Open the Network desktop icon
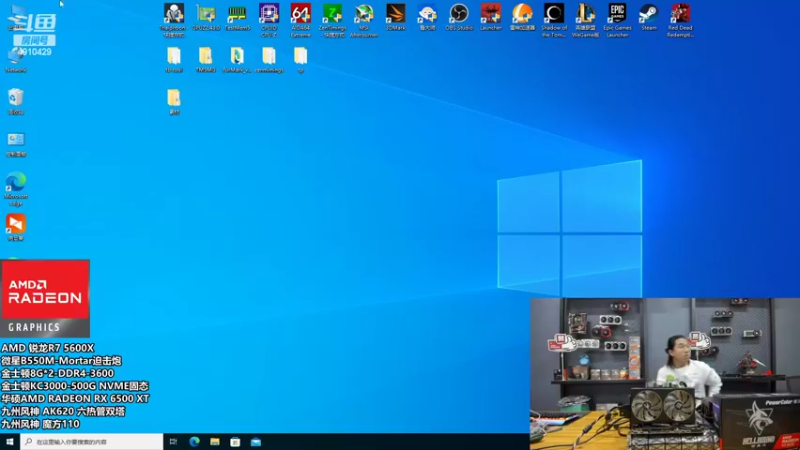The image size is (800, 450). (15, 62)
